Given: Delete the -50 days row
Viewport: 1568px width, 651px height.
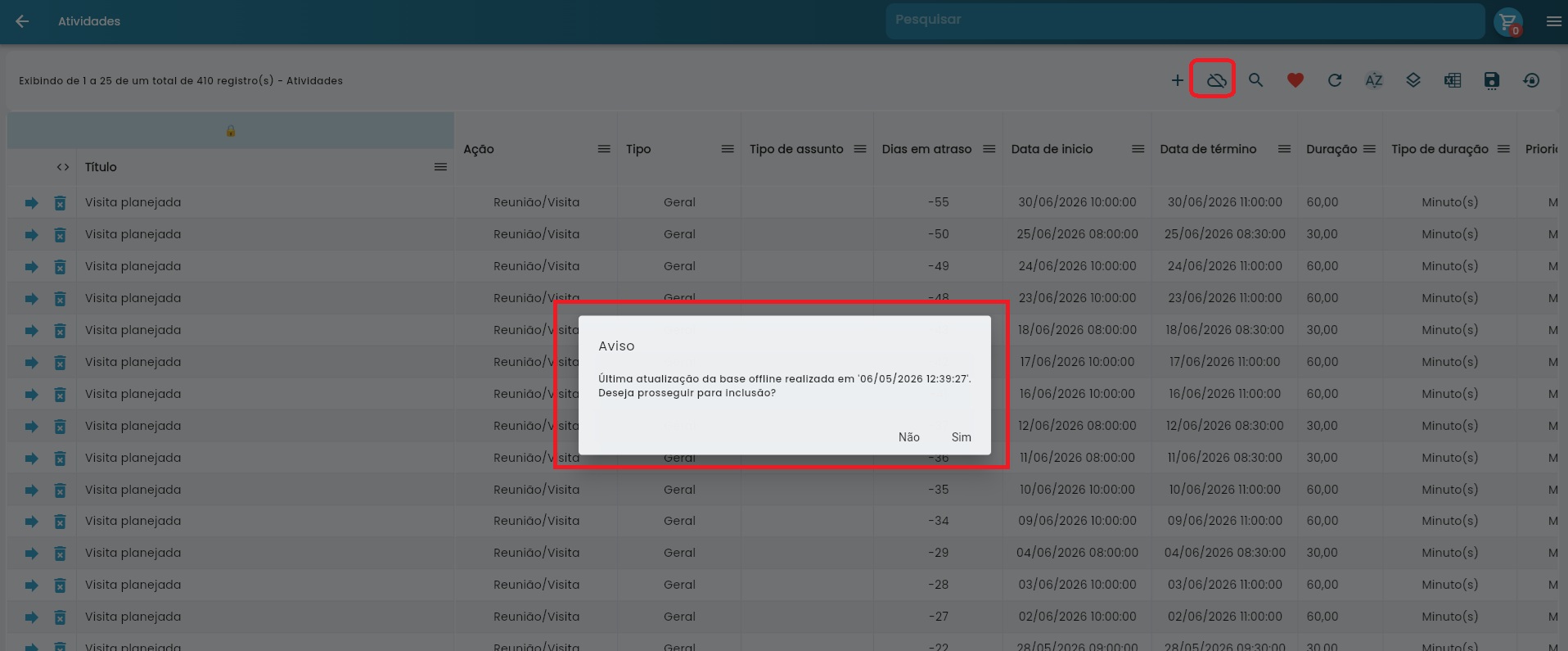Looking at the screenshot, I should [x=60, y=235].
